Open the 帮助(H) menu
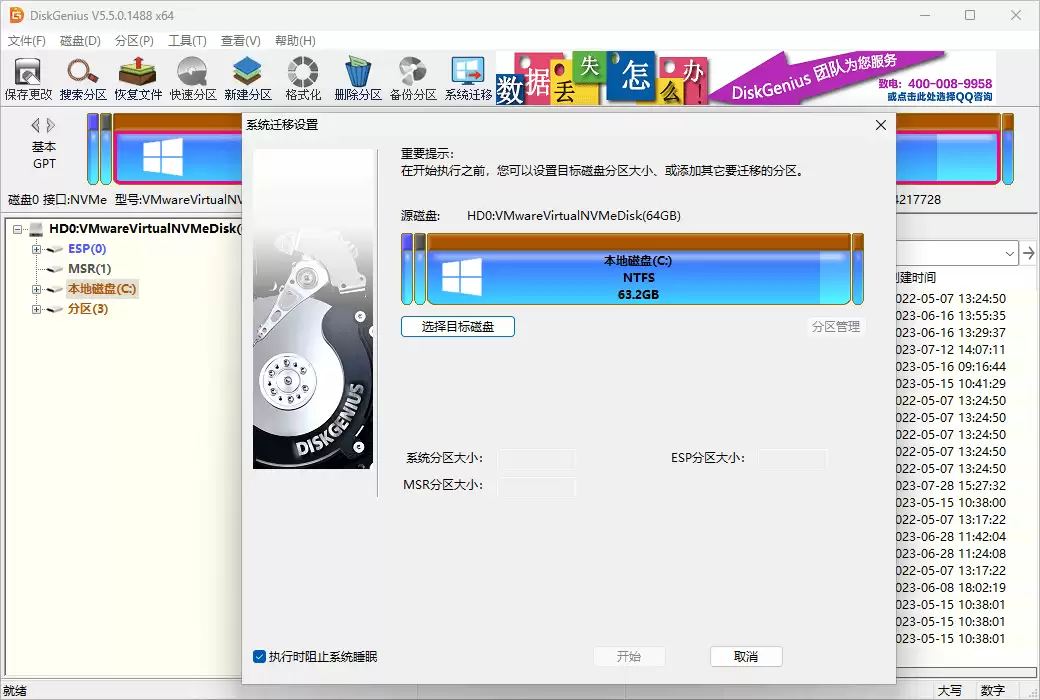This screenshot has width=1040, height=700. 295,40
